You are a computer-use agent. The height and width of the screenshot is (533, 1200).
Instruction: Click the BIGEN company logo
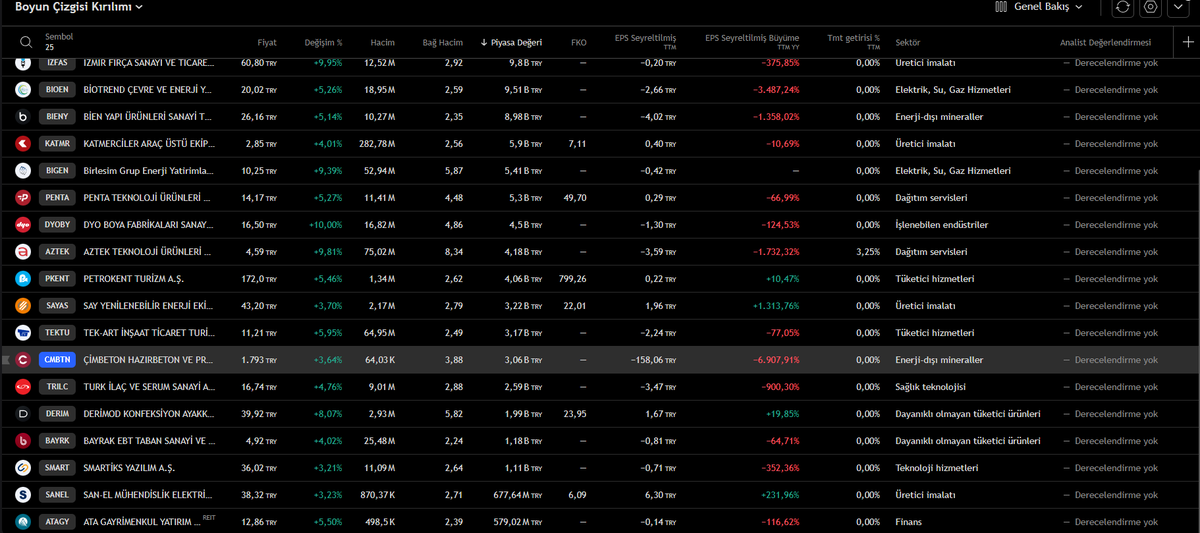[23, 171]
